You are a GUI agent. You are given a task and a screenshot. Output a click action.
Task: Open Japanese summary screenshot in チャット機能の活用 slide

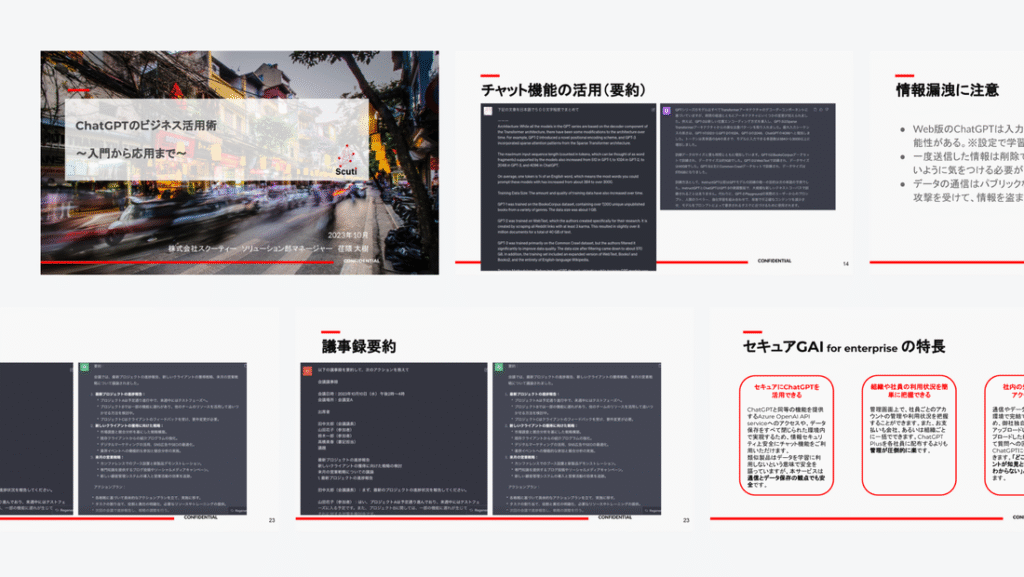(748, 157)
